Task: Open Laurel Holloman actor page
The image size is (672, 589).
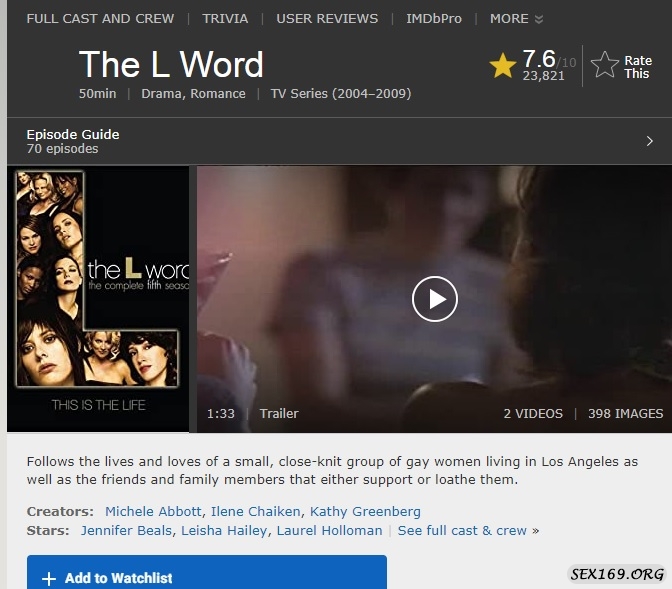Action: 329,531
